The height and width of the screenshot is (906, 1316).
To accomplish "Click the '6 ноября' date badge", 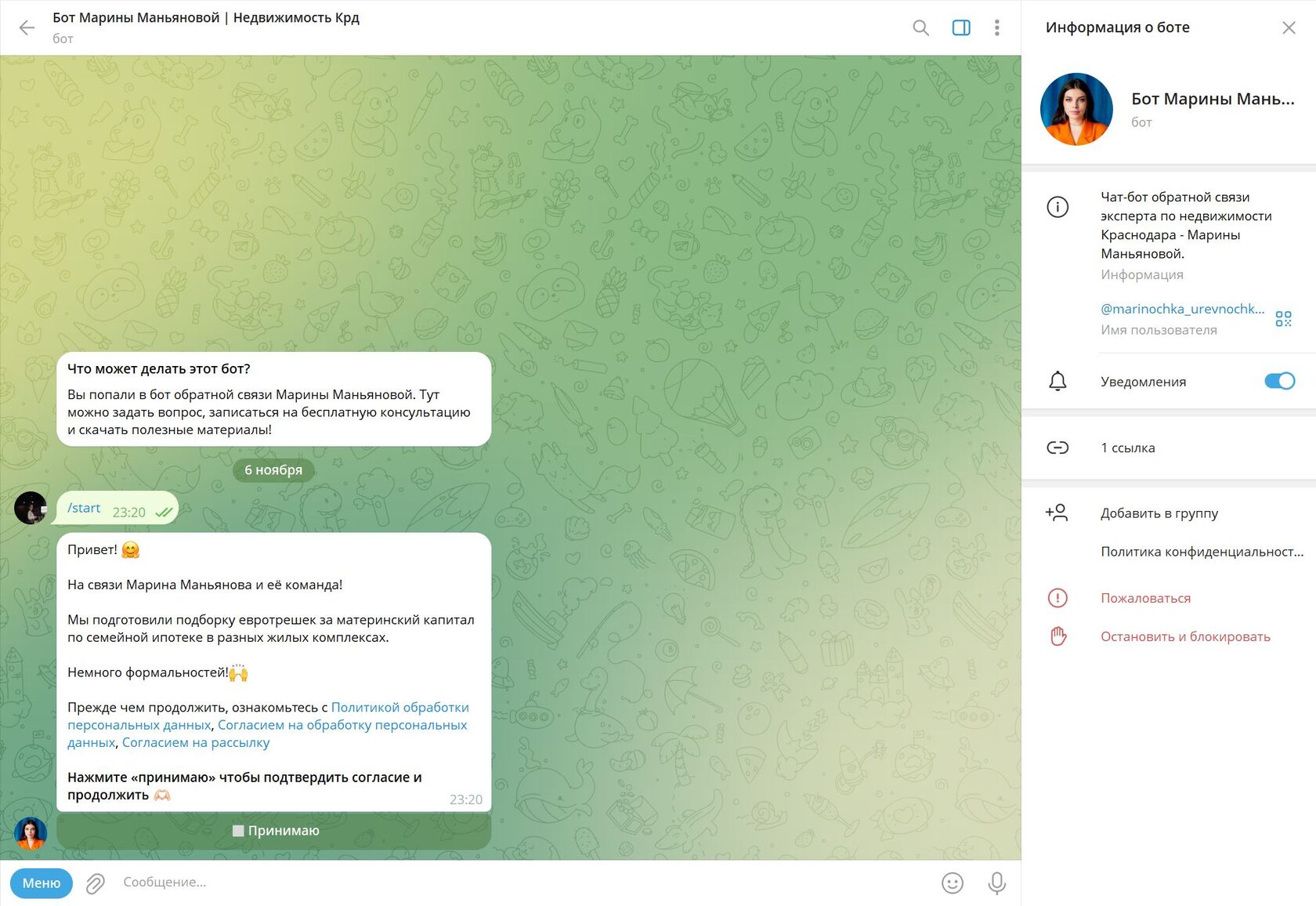I will coord(273,470).
